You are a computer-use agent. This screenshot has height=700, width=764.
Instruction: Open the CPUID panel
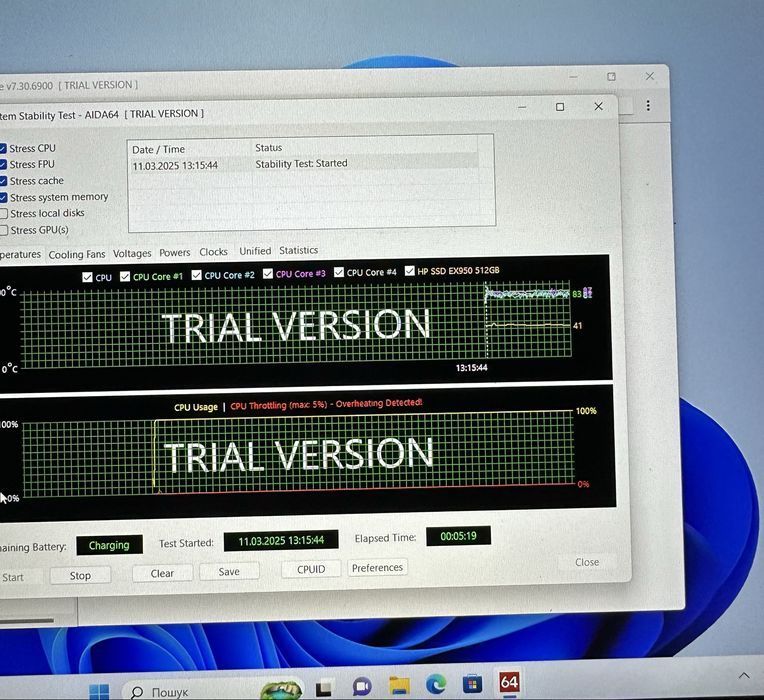[x=311, y=569]
